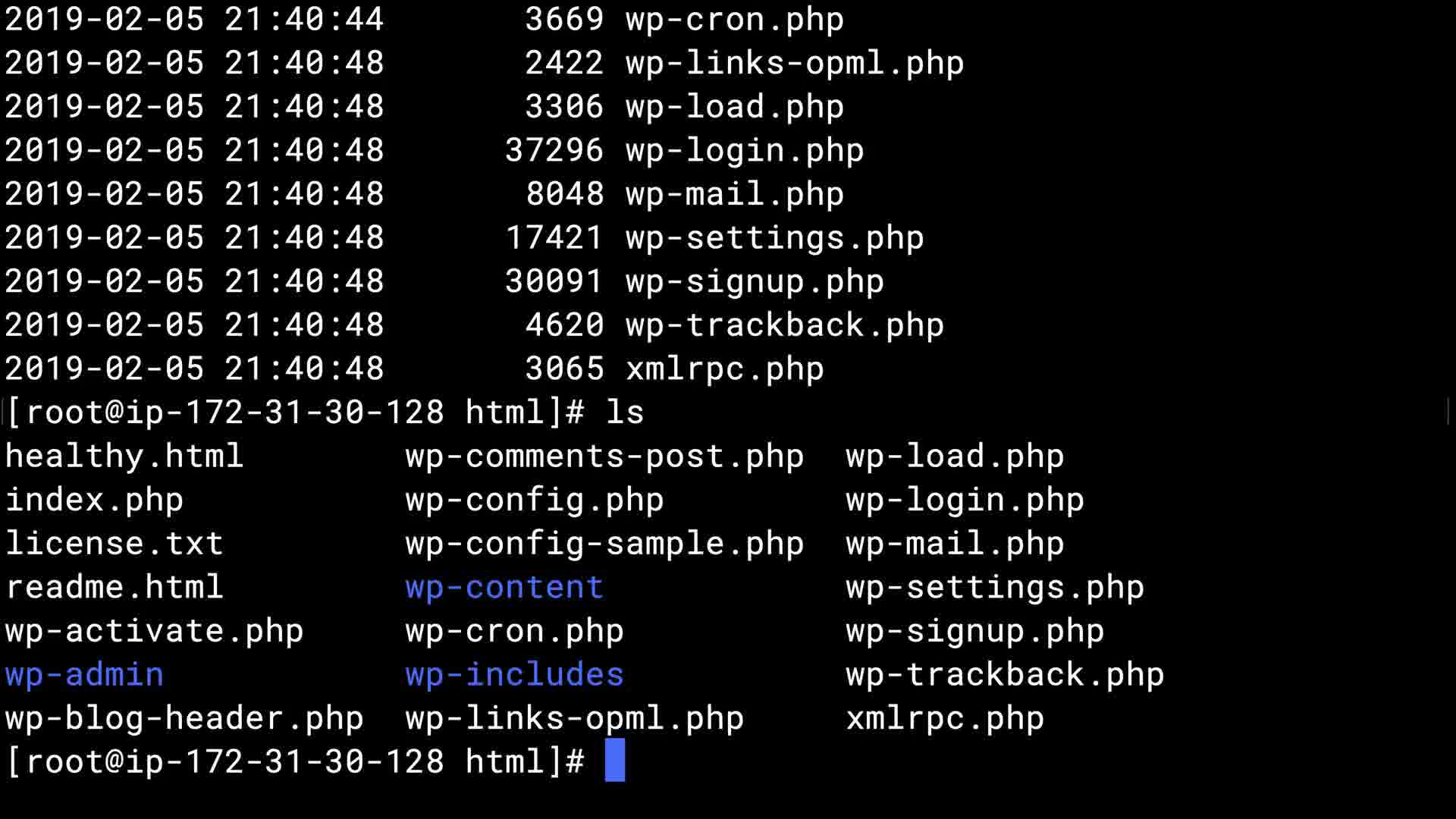
Task: Click the wp-config.php file name
Action: point(535,500)
